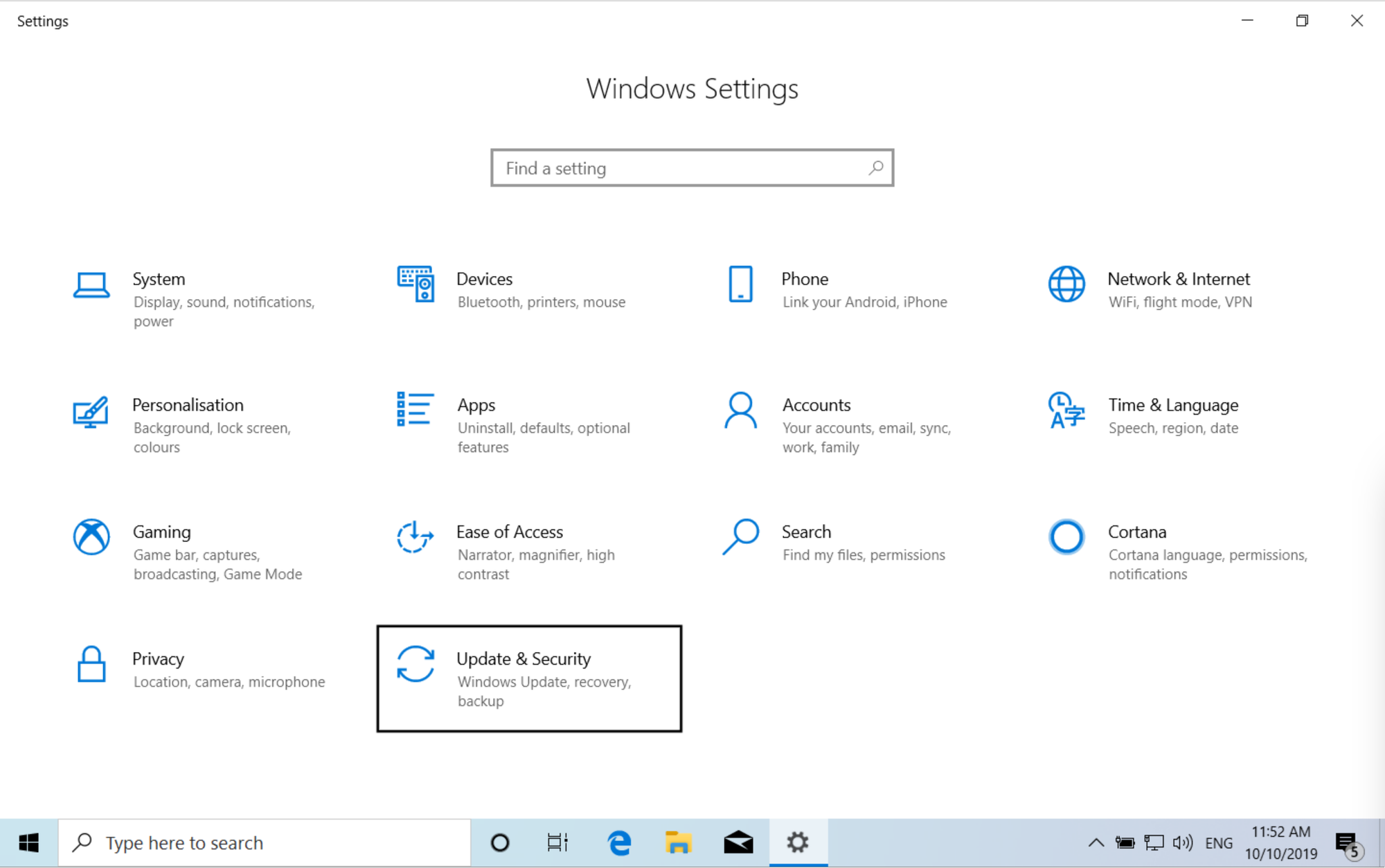Open File Explorer from the taskbar
This screenshot has height=868, width=1385.
pos(679,842)
